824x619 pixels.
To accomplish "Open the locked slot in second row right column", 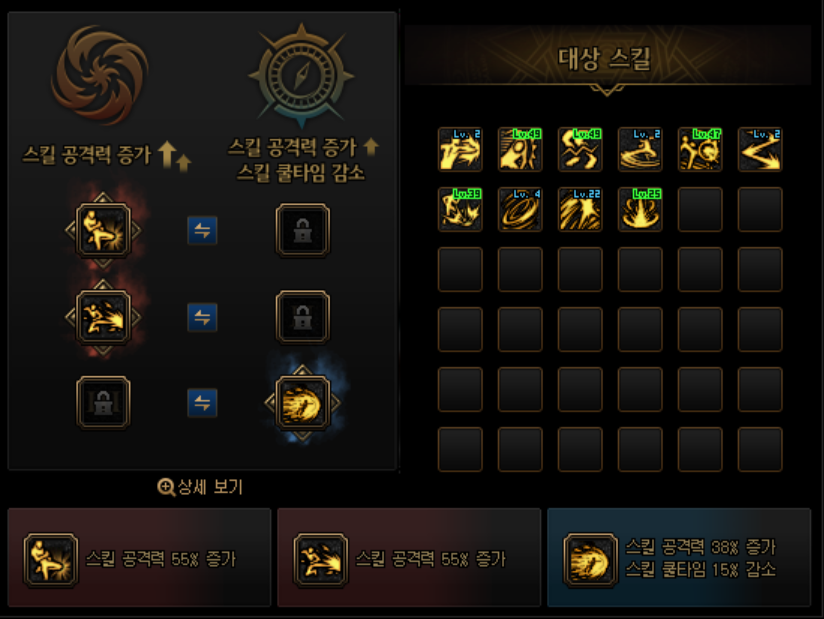I will click(303, 317).
